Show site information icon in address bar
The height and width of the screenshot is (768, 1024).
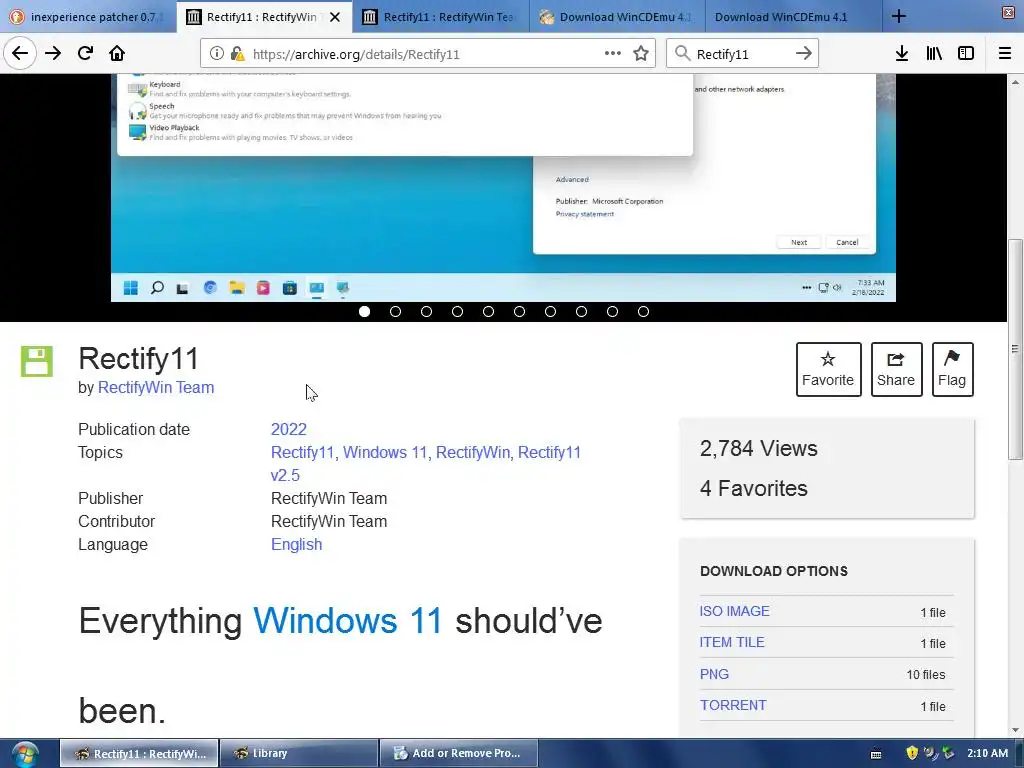tap(217, 54)
